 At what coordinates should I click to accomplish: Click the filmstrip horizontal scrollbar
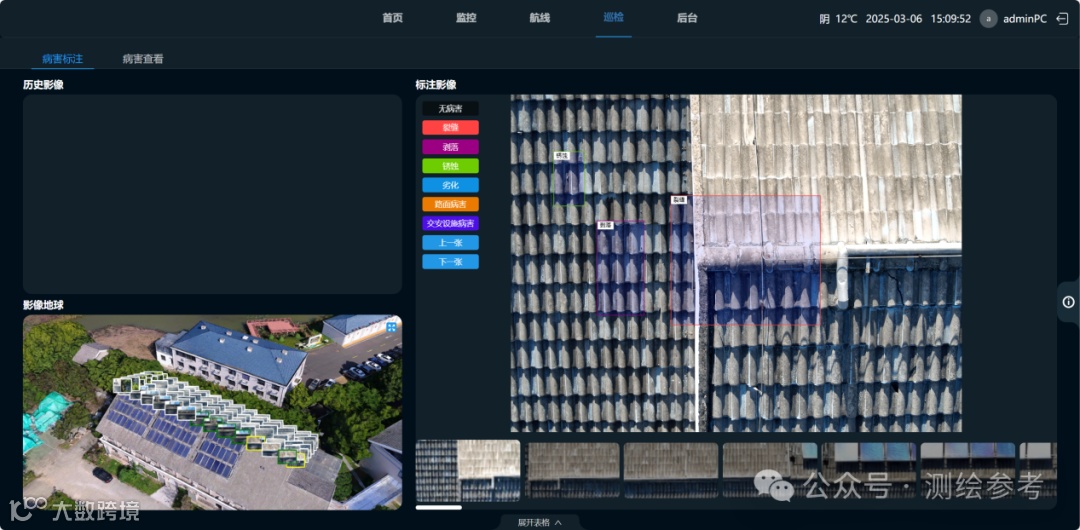click(x=439, y=507)
